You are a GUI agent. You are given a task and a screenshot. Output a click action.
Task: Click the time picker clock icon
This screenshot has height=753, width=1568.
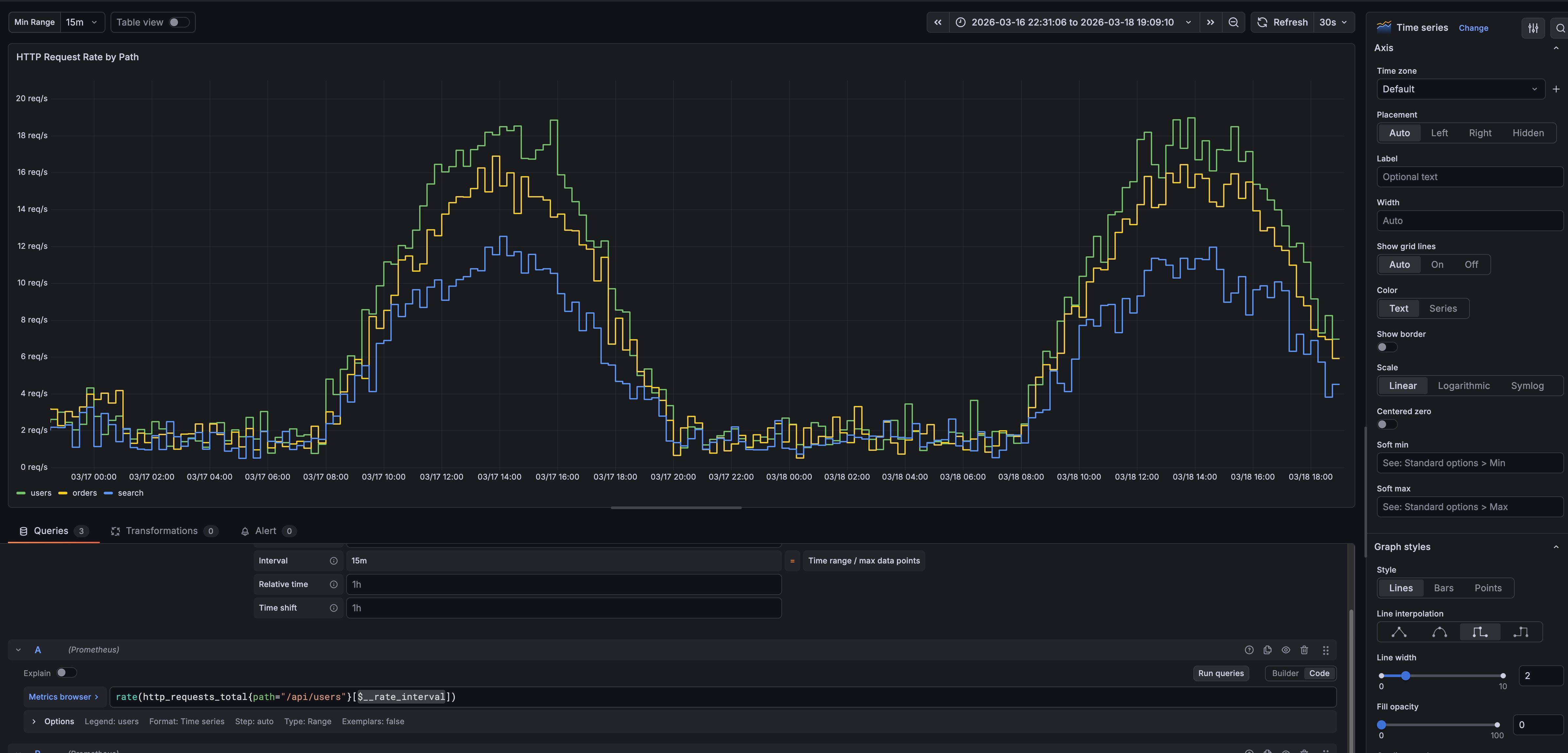point(960,23)
